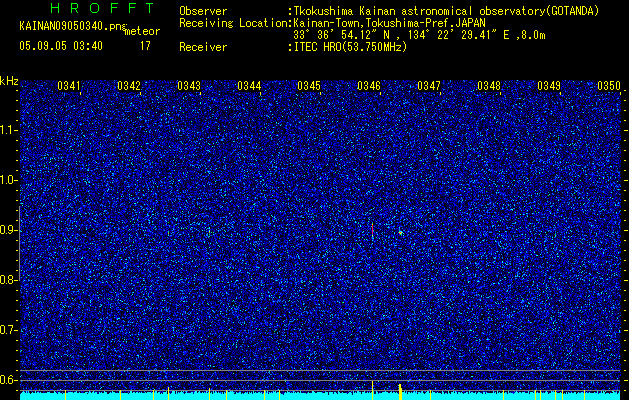Click the Tkokushima Kainan observatory name
This screenshot has width=629, height=400.
click(x=446, y=12)
